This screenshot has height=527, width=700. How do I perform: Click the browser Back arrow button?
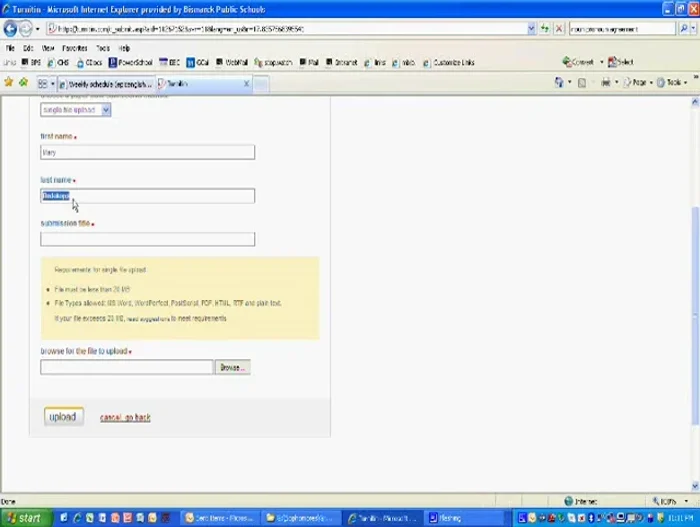pyautogui.click(x=11, y=29)
